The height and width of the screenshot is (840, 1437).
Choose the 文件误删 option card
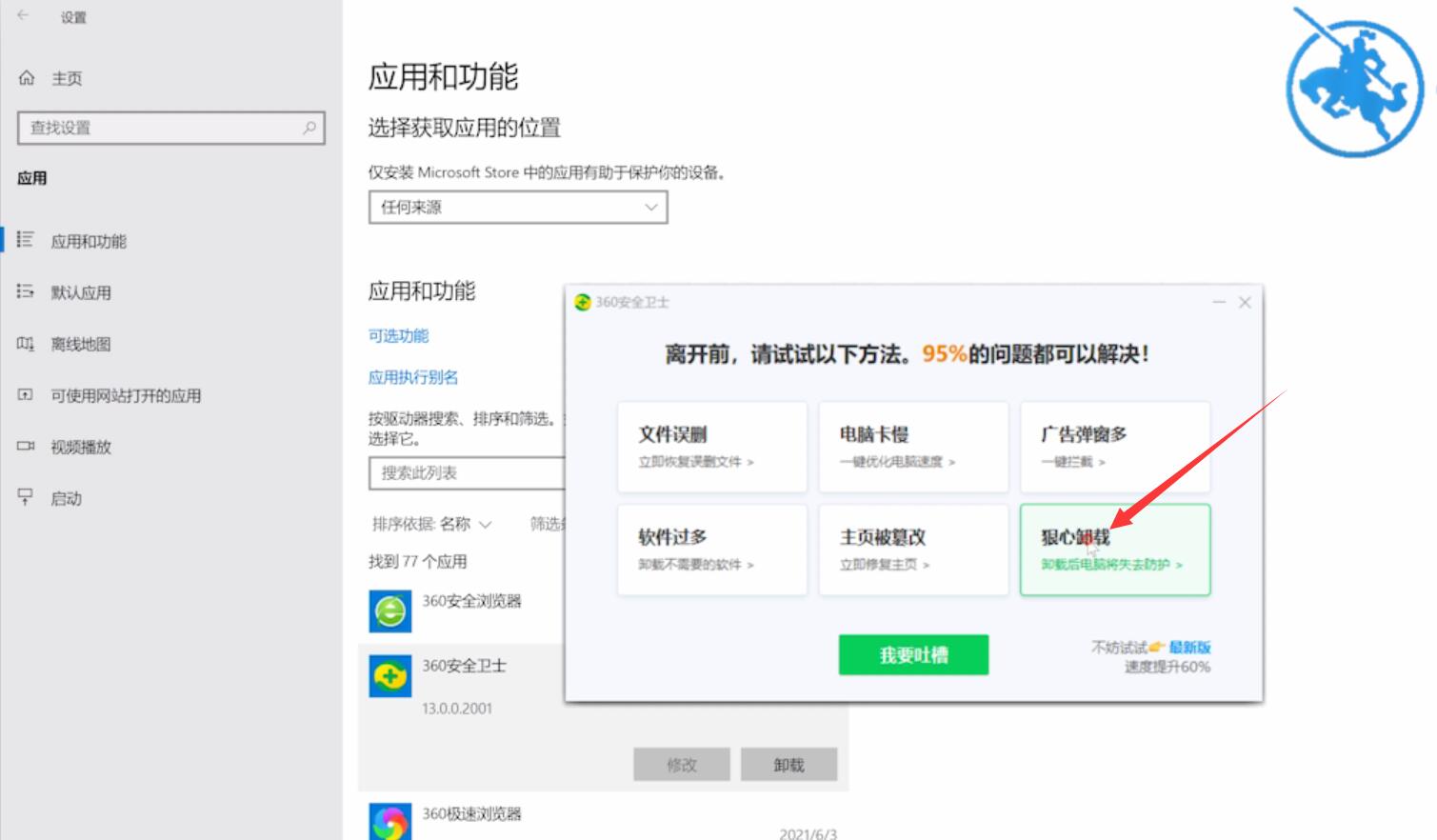pos(712,447)
